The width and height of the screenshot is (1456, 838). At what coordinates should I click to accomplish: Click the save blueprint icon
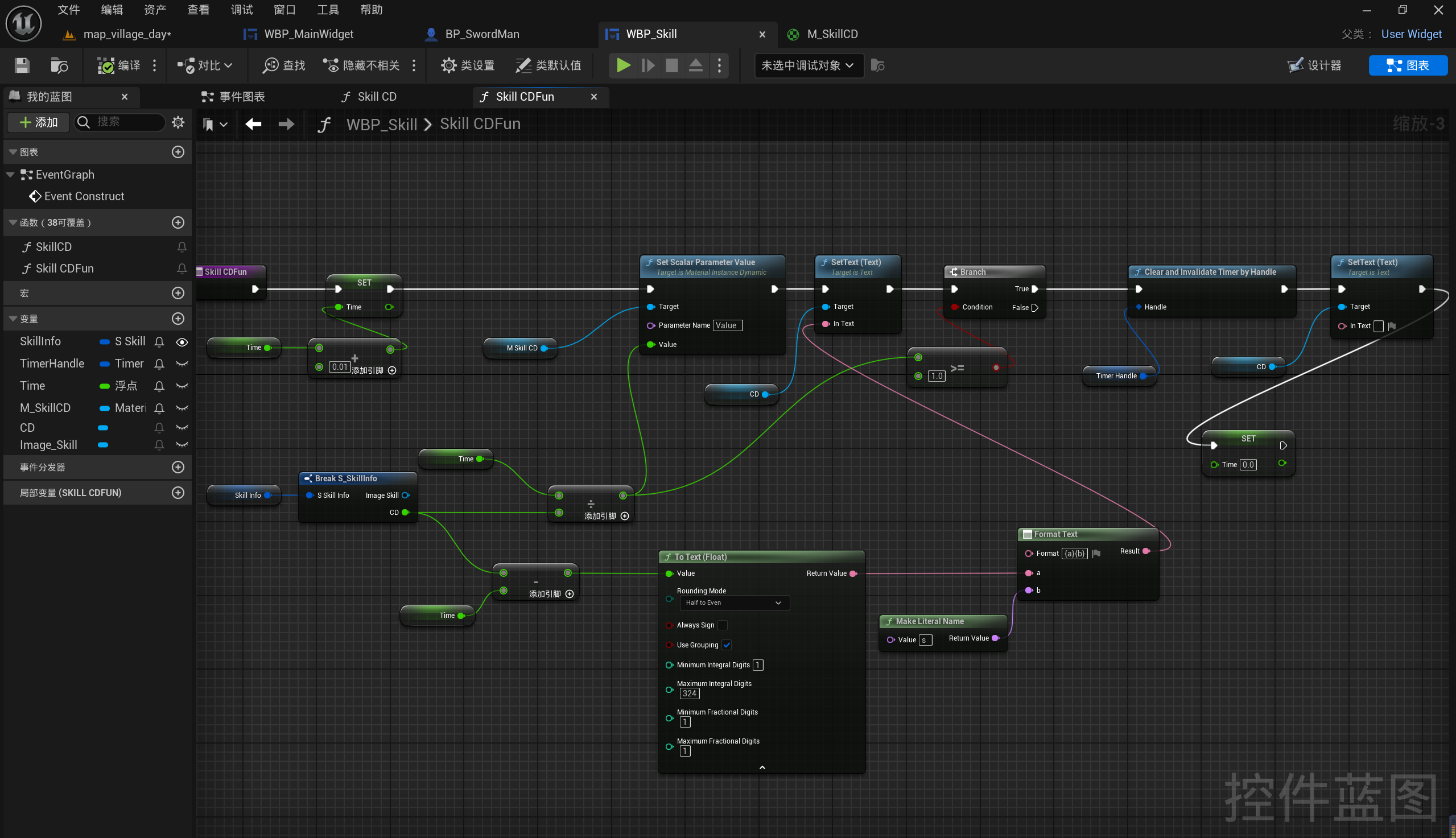(x=22, y=65)
